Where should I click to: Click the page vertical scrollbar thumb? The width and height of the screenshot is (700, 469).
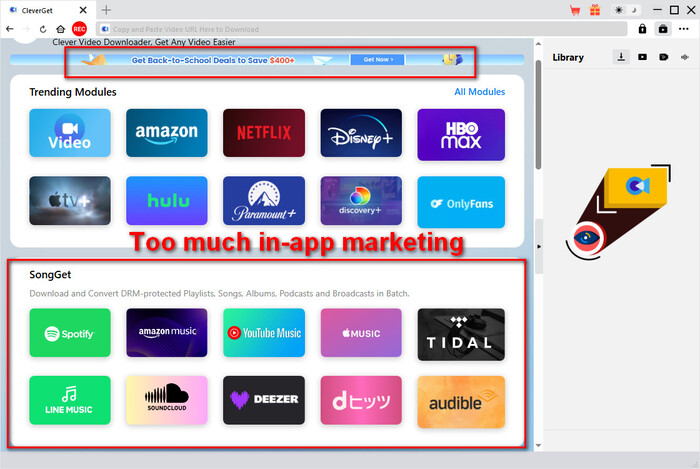click(x=538, y=114)
